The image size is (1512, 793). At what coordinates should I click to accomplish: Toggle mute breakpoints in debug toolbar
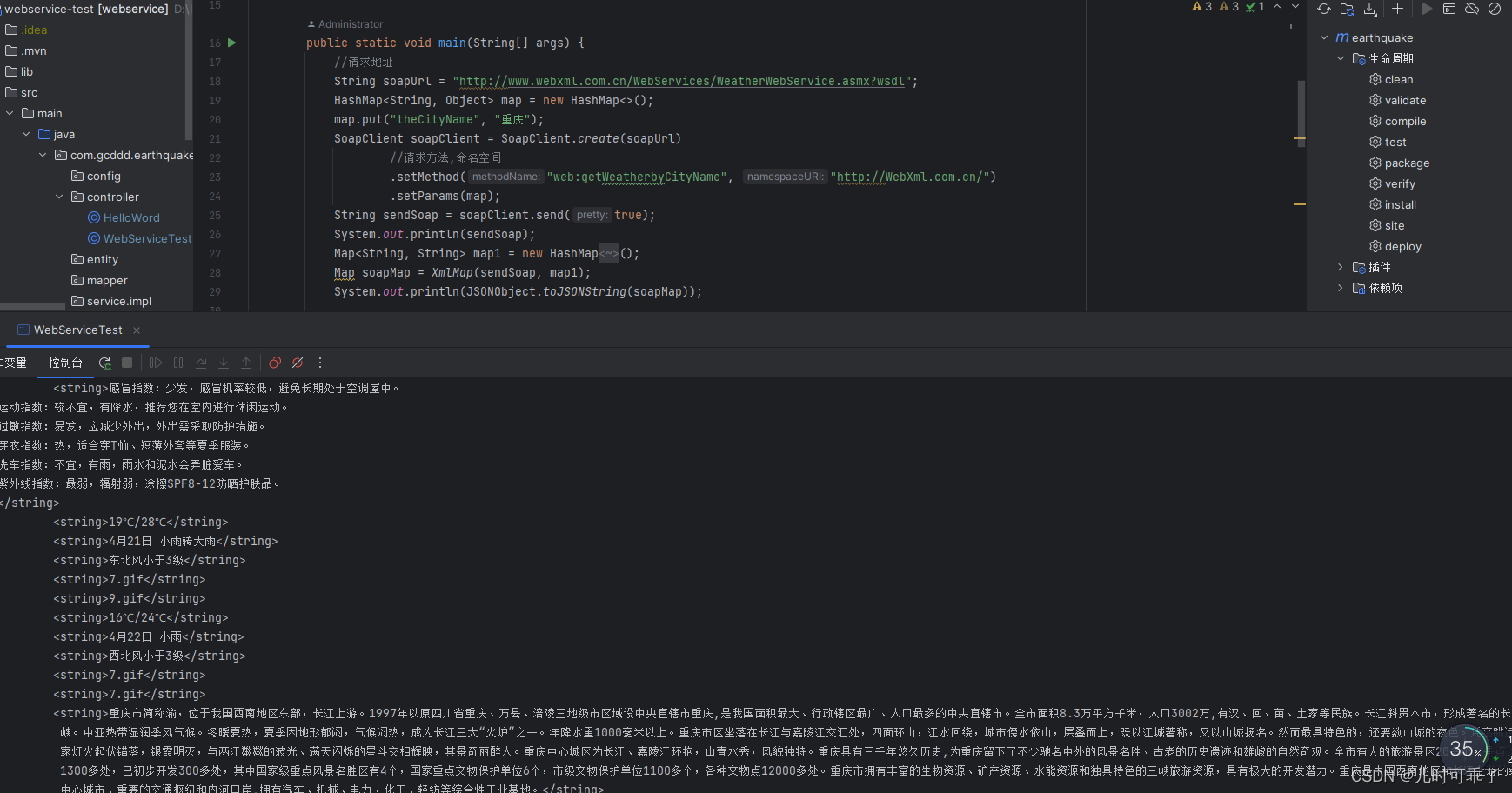[298, 363]
